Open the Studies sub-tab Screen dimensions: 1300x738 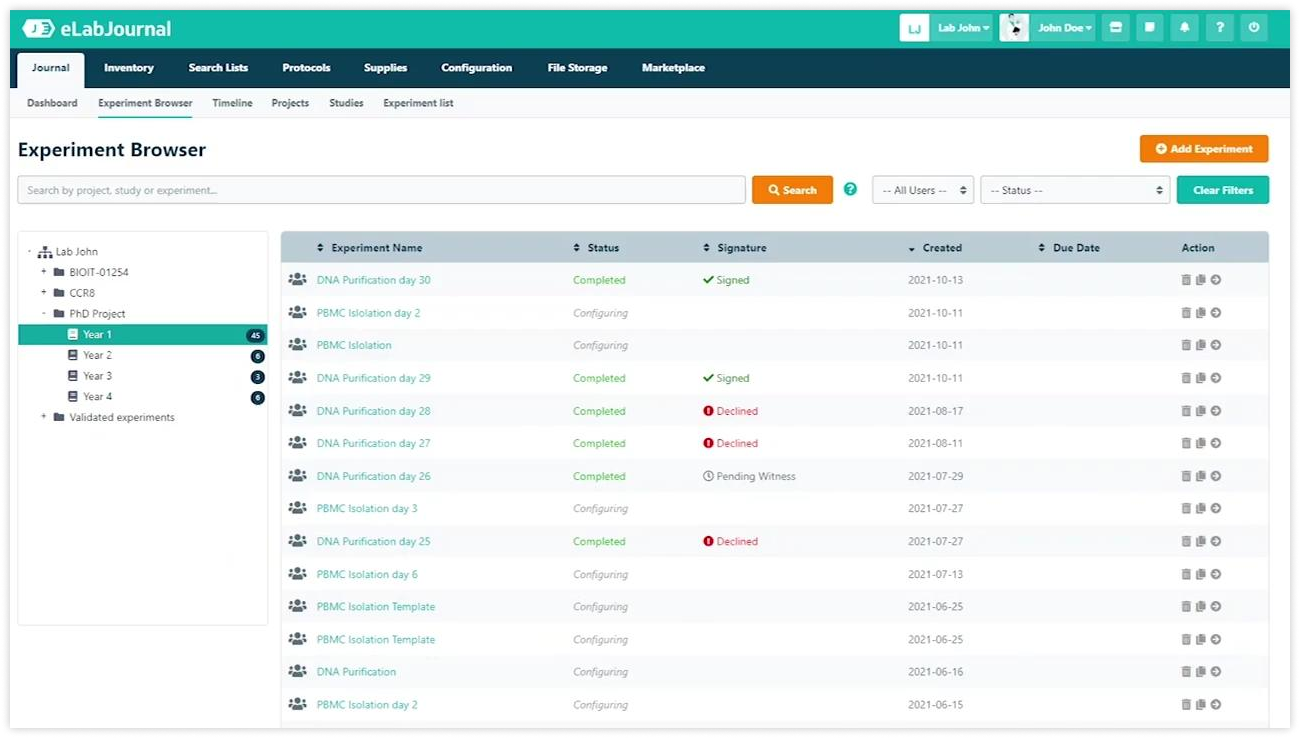pos(346,103)
